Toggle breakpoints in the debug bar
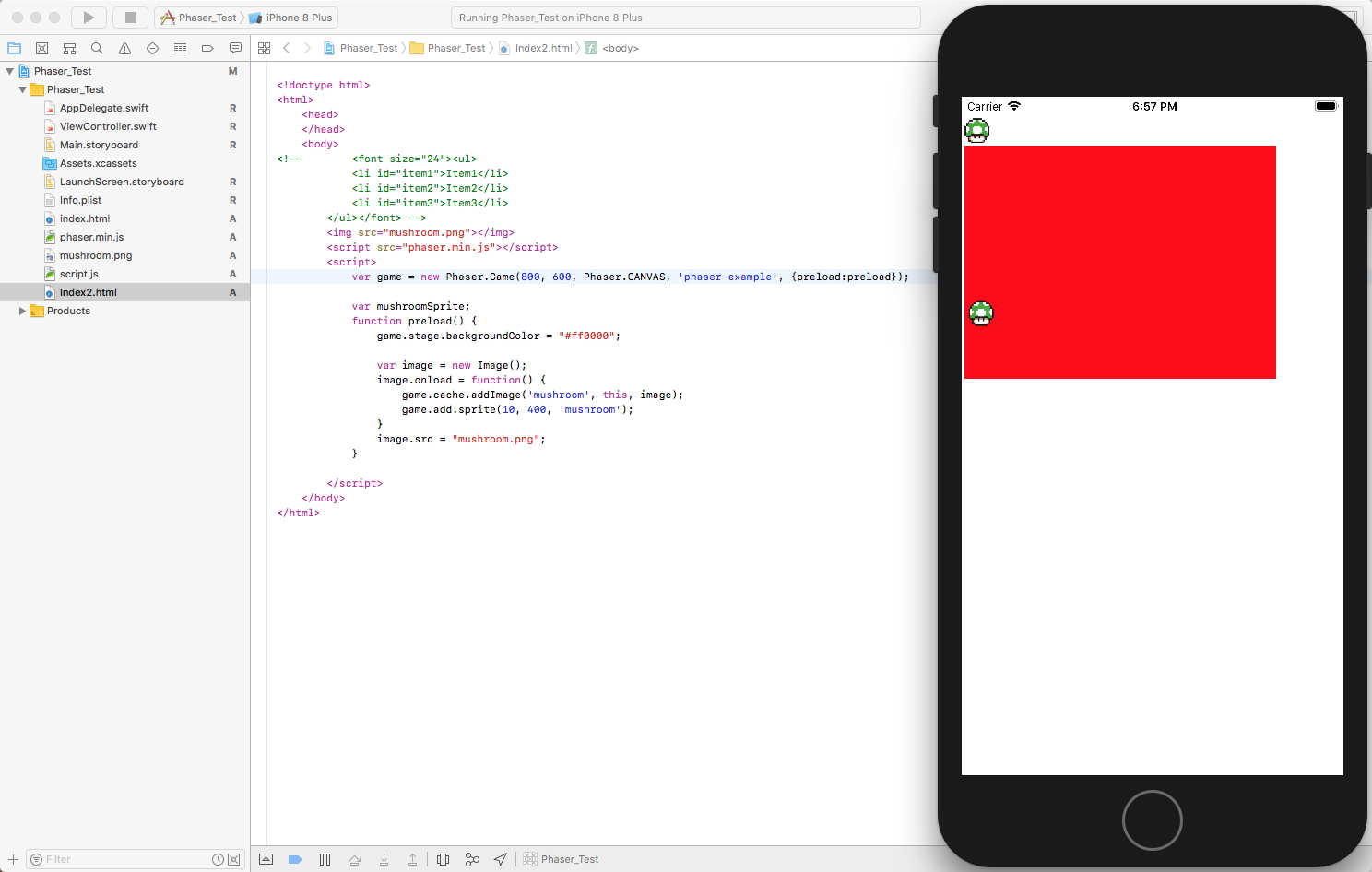 (295, 858)
